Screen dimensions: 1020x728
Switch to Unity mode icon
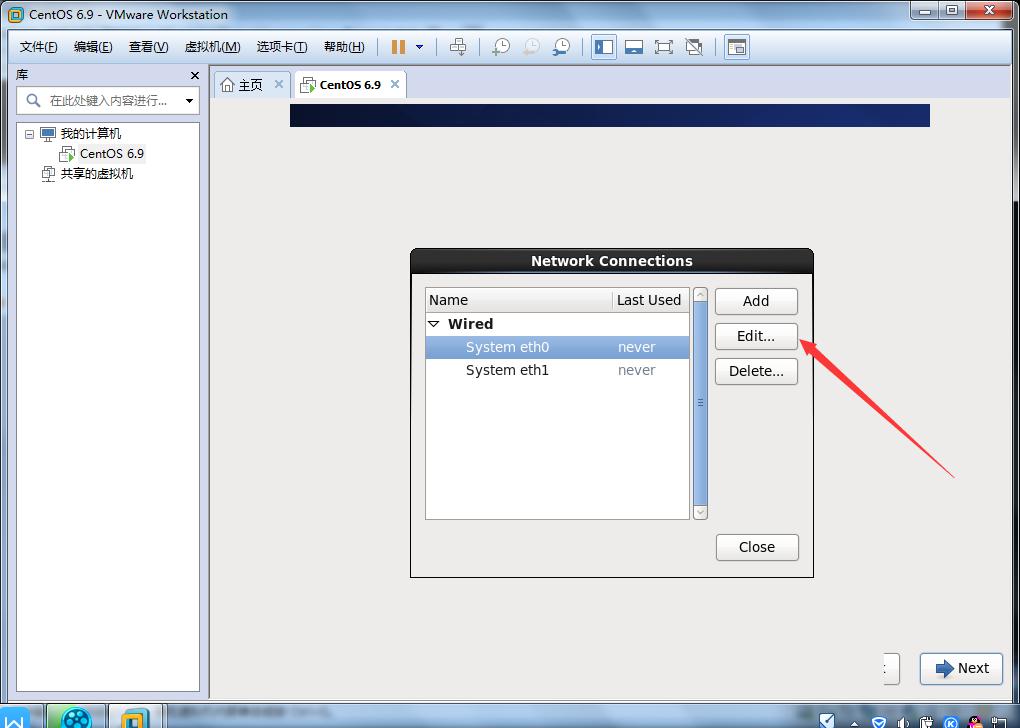tap(694, 47)
